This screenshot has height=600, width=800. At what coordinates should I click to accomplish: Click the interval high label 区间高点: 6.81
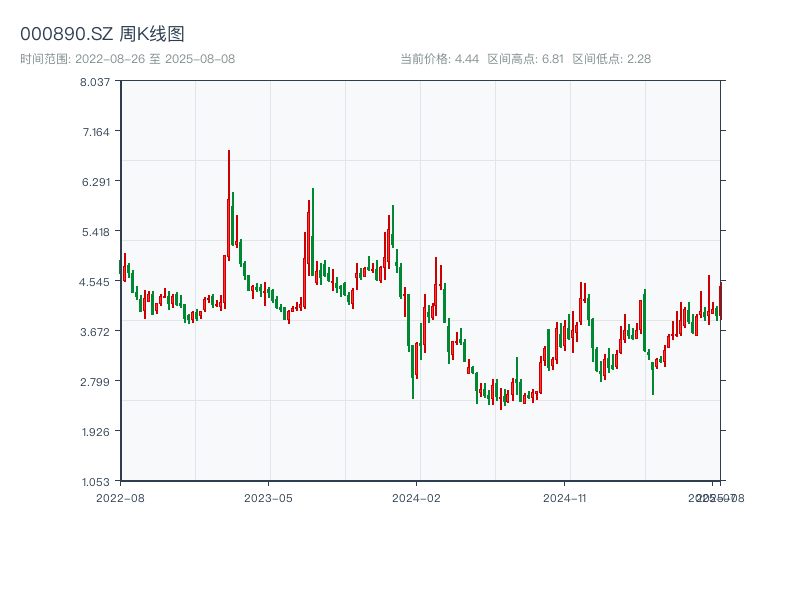[526, 59]
